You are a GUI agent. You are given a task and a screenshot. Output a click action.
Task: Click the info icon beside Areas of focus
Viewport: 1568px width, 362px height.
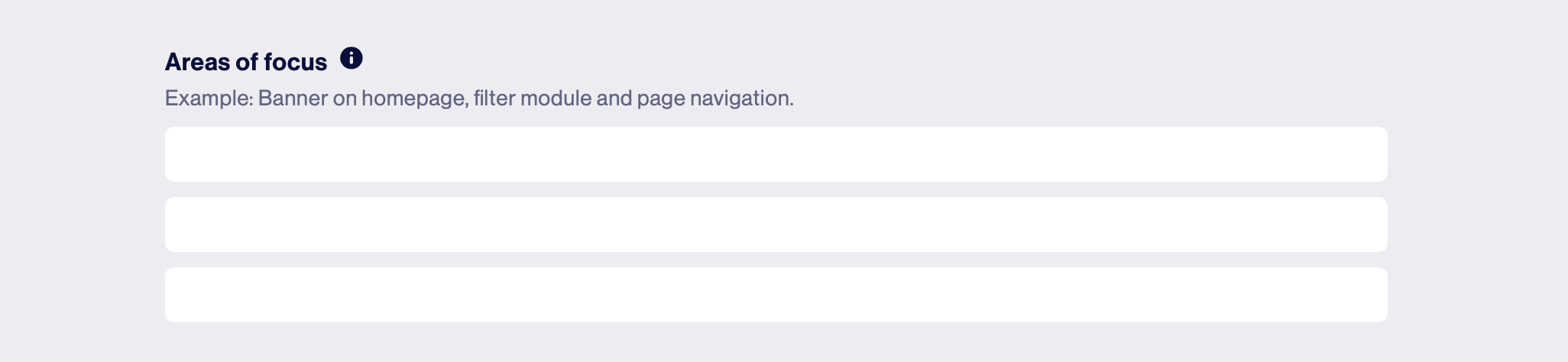pyautogui.click(x=351, y=58)
